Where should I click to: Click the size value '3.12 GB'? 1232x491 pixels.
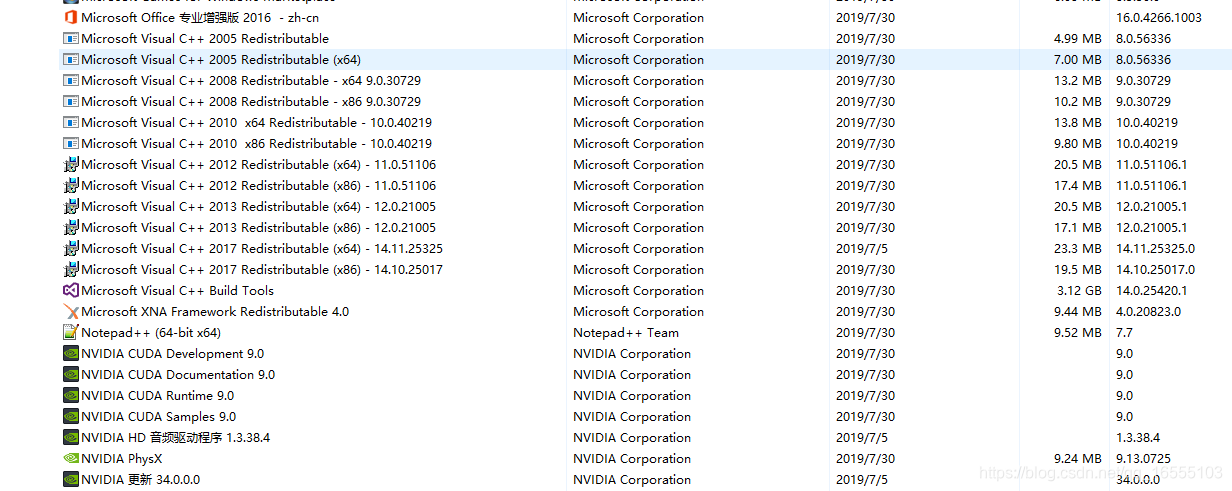pos(1079,291)
